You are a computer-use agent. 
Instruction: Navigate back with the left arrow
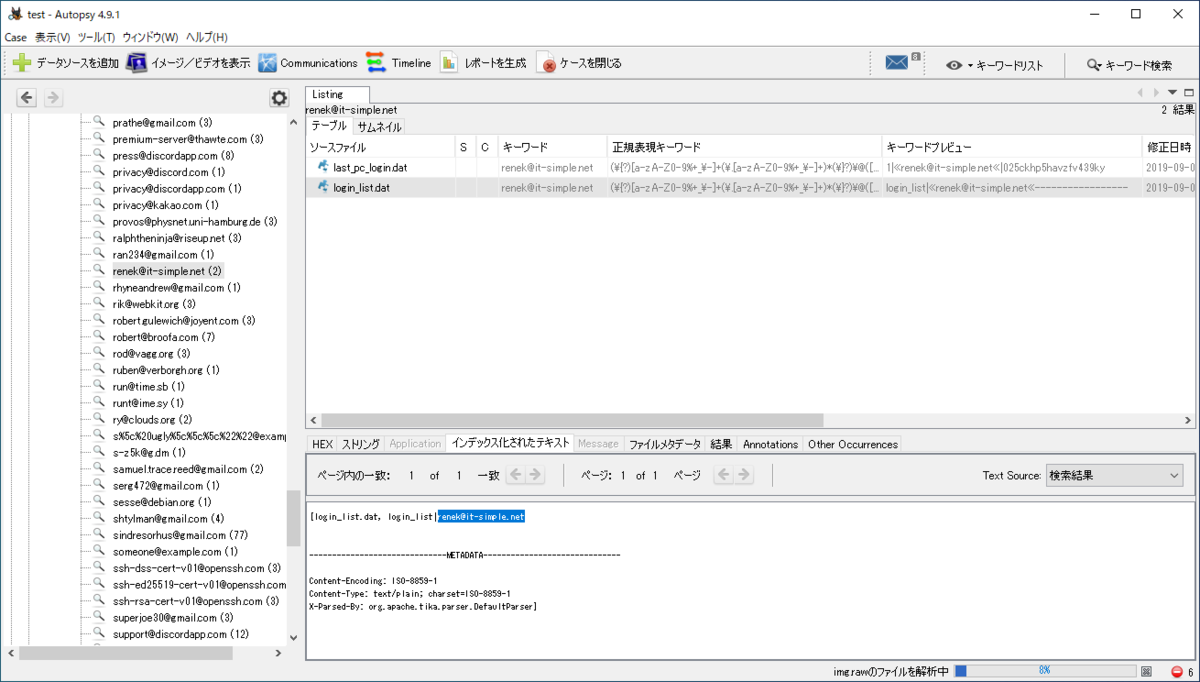point(26,97)
